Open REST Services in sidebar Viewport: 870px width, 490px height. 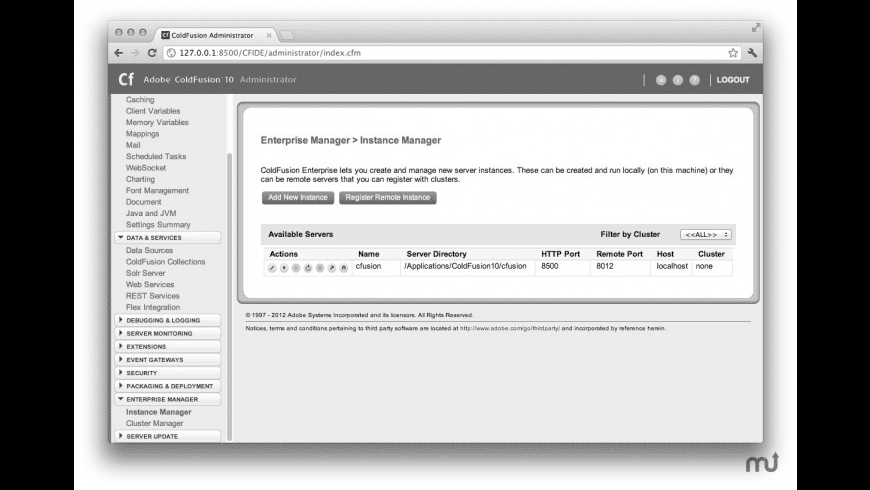[153, 296]
